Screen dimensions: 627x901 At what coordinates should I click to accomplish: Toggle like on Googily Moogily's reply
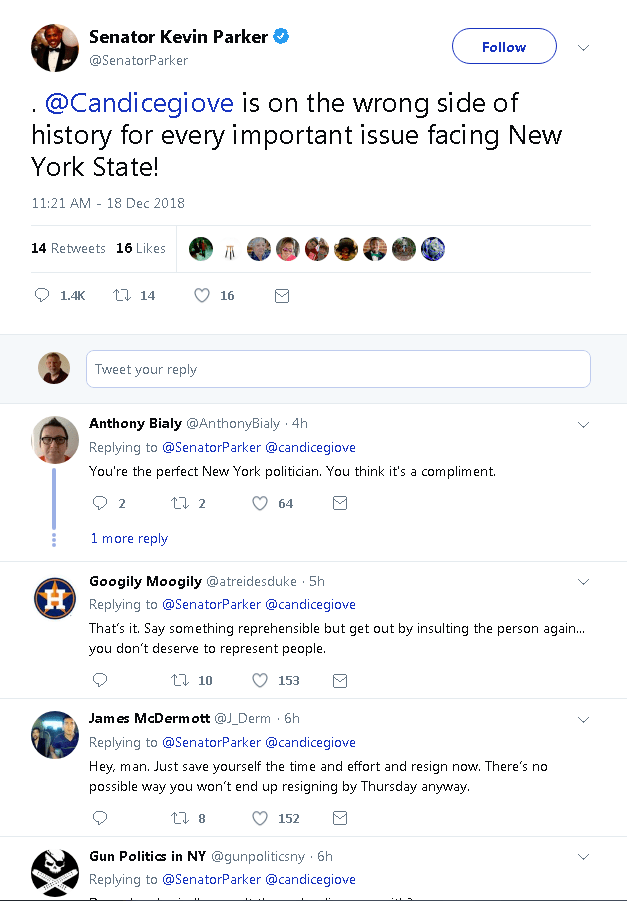[260, 680]
